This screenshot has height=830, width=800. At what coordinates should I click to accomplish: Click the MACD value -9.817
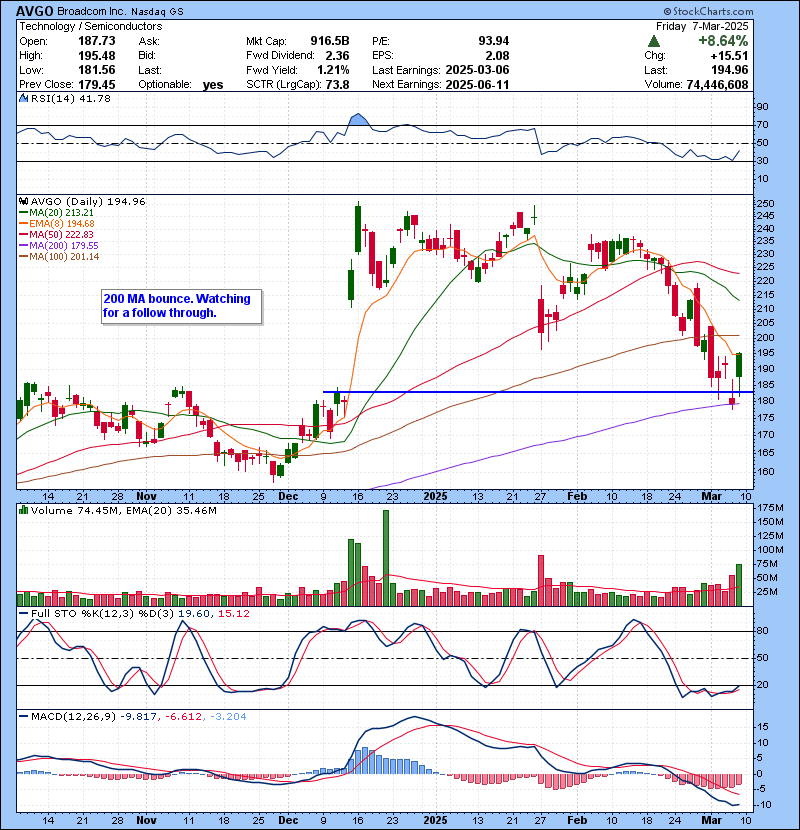point(138,717)
